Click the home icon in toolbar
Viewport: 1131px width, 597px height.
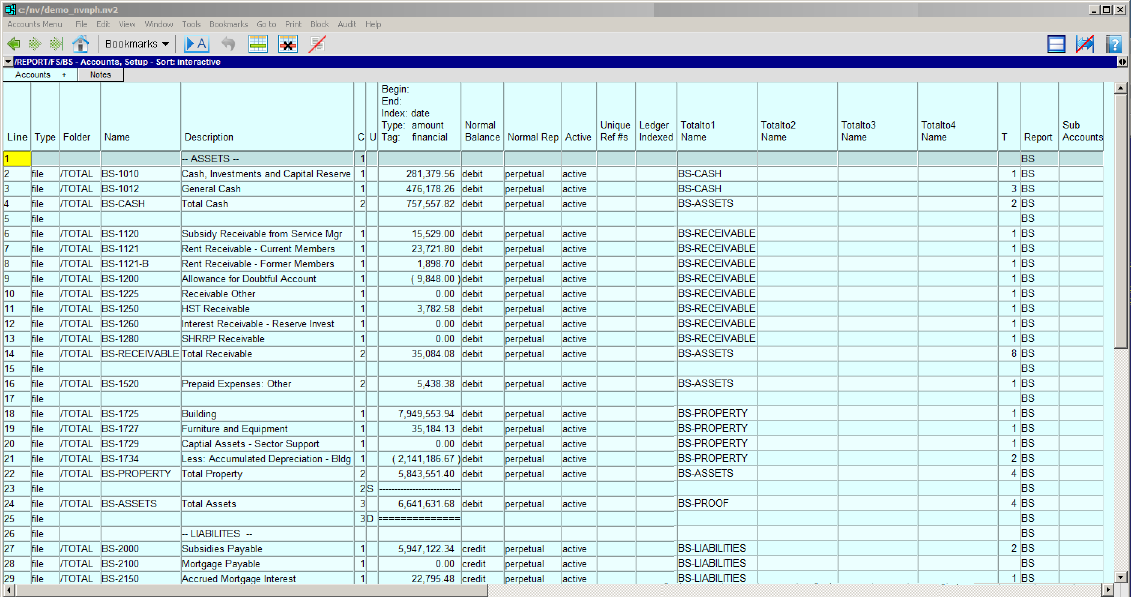coord(81,44)
